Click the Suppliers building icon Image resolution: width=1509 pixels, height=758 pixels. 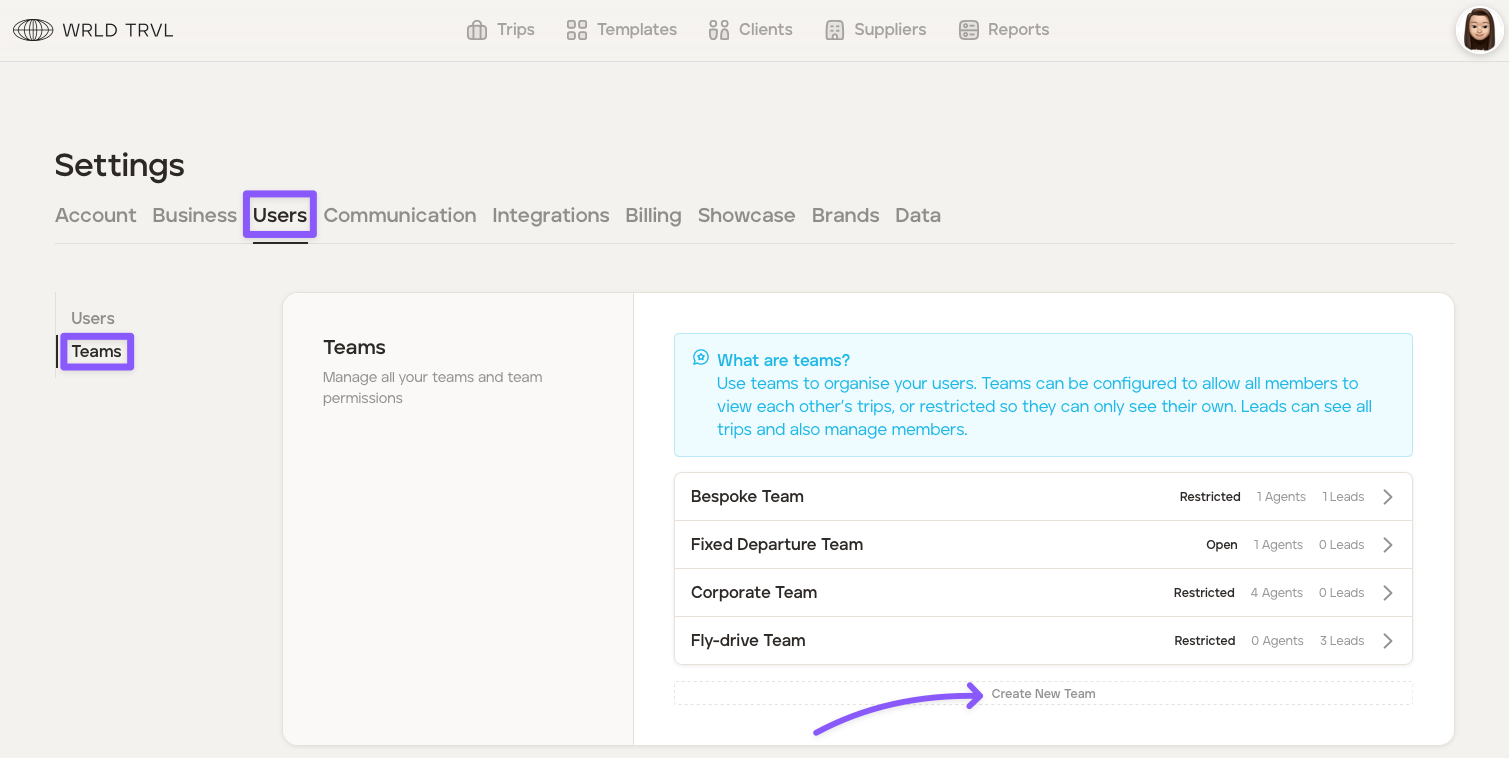click(835, 30)
